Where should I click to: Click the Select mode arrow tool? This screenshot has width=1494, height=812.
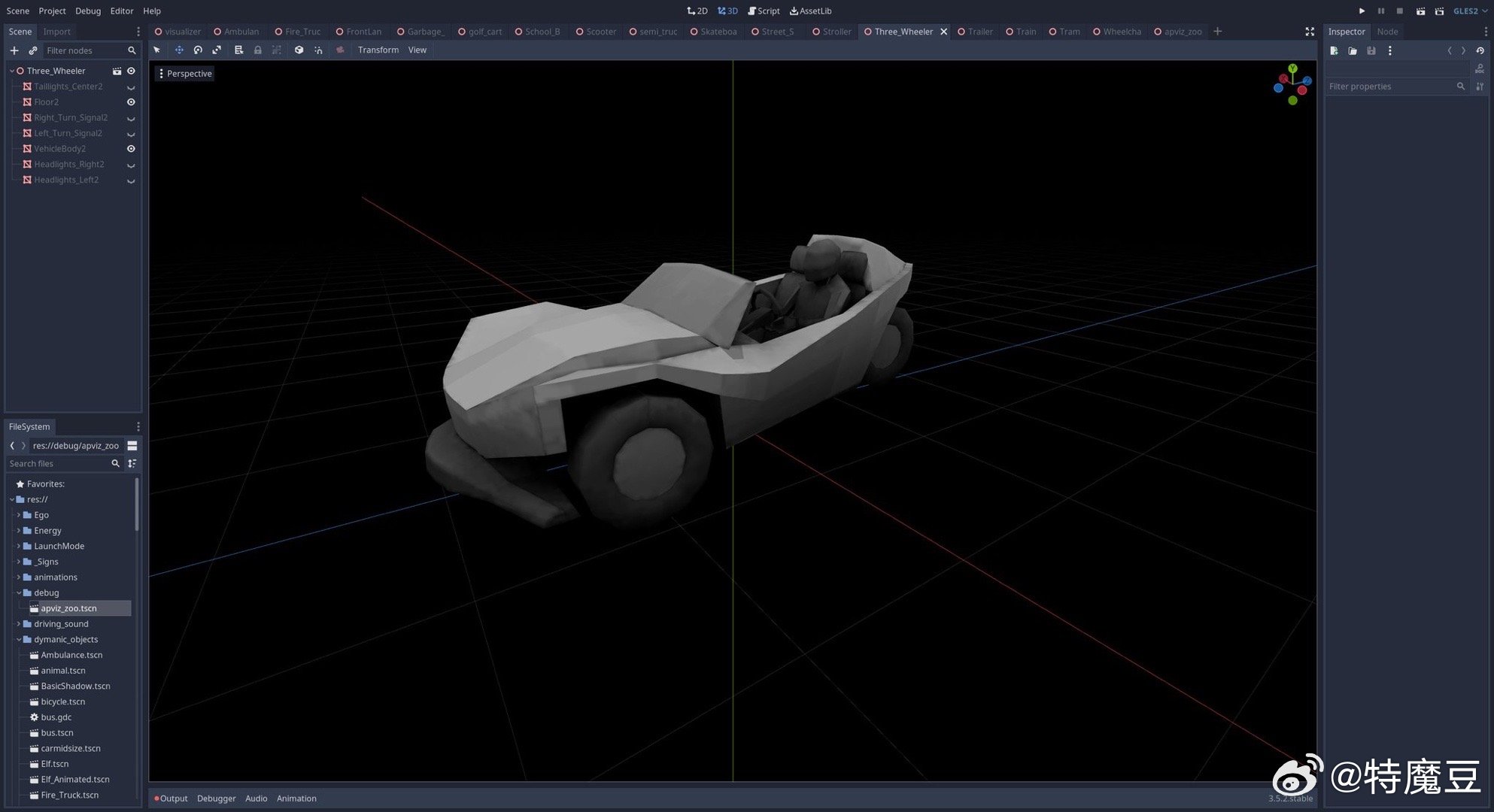[157, 50]
